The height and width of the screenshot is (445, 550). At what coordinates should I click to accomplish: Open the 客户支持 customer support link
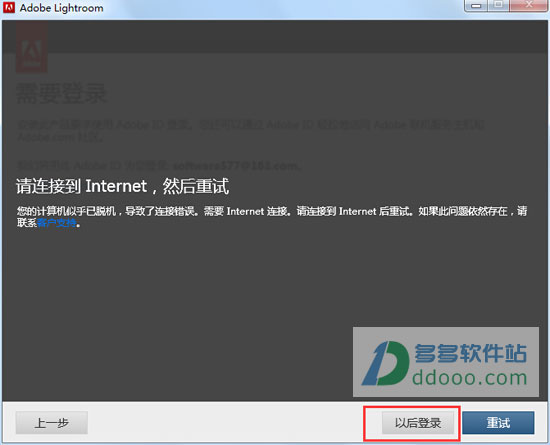pyautogui.click(x=56, y=223)
